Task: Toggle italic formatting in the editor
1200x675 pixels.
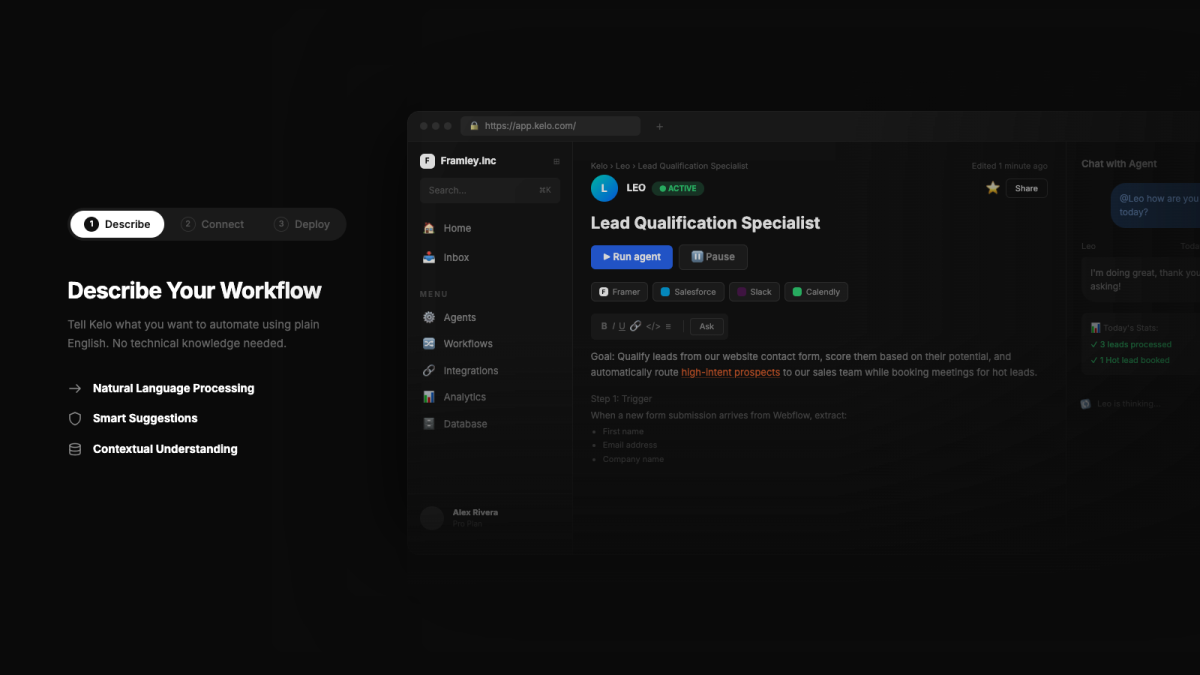Action: (613, 326)
